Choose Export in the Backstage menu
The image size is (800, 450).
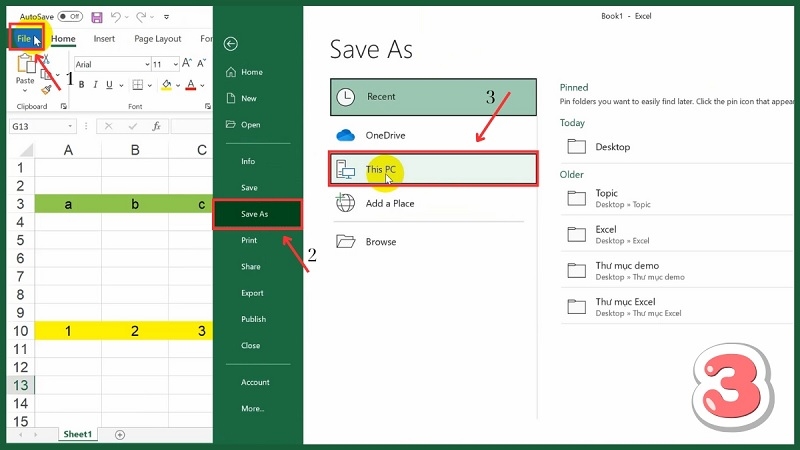click(252, 293)
